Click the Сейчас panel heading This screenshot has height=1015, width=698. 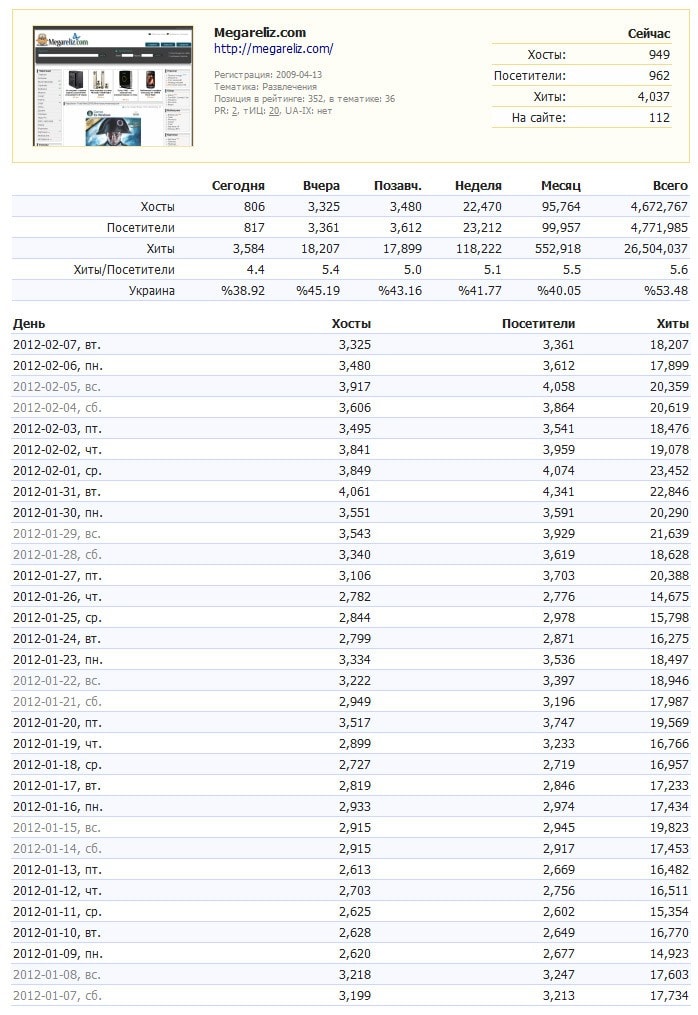pos(648,33)
